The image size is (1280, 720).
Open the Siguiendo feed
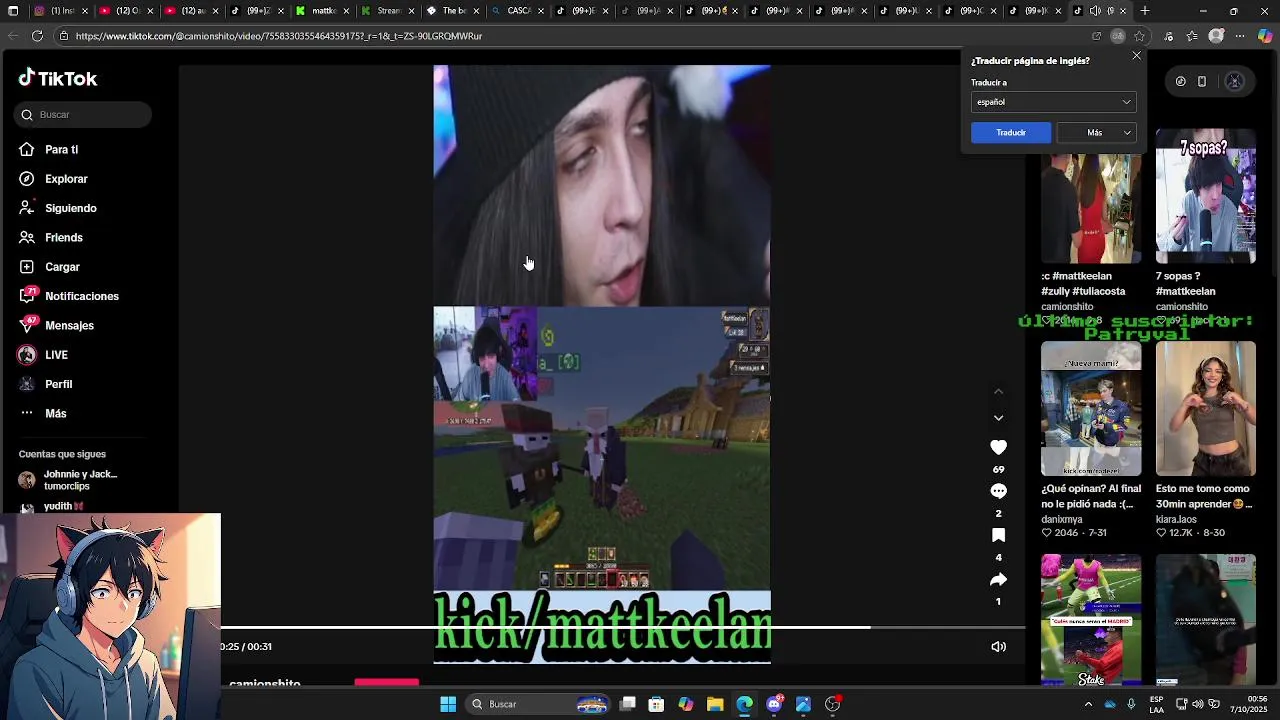70,208
